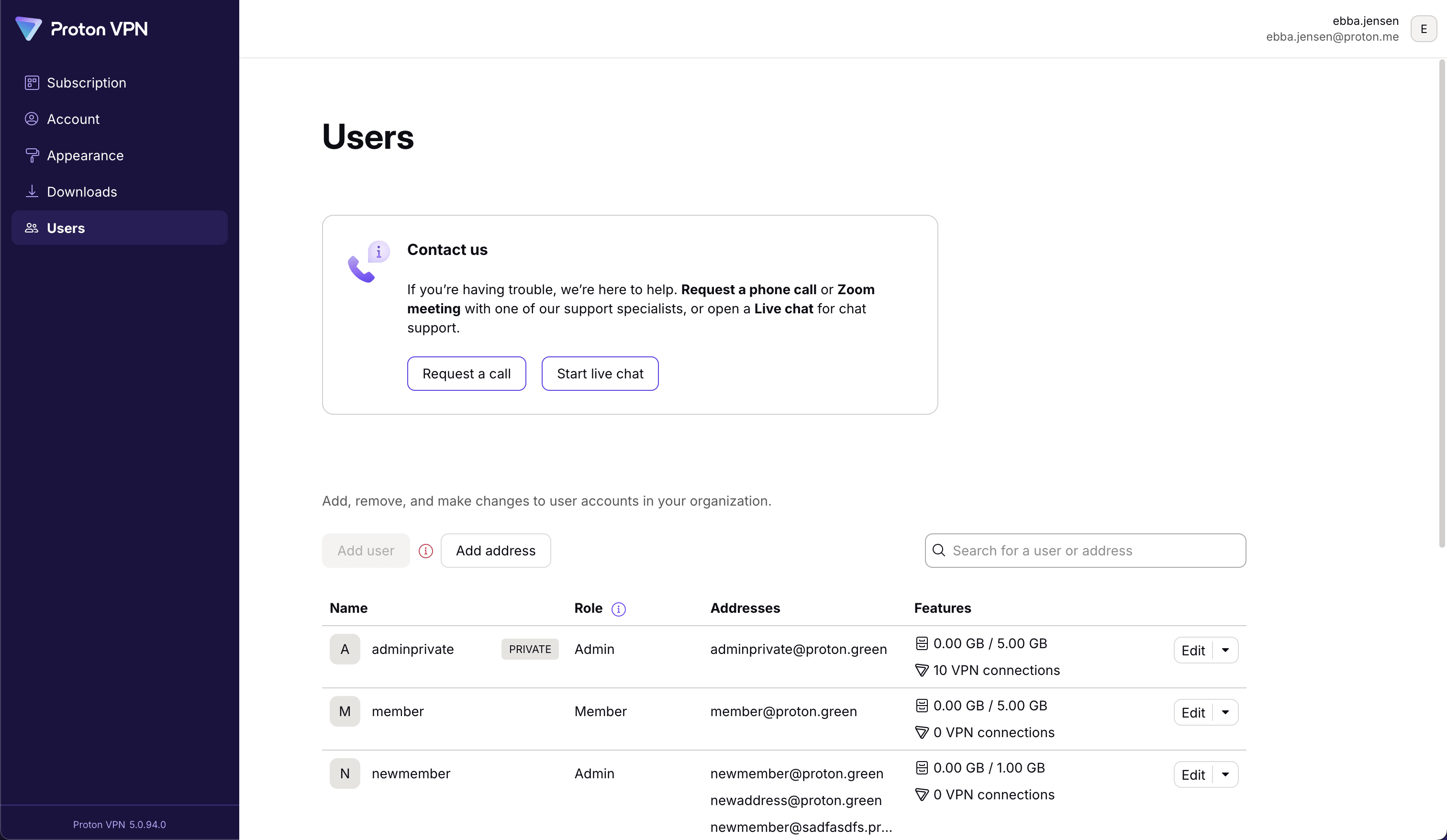Click the Downloads arrow icon
1447x840 pixels.
(x=32, y=191)
